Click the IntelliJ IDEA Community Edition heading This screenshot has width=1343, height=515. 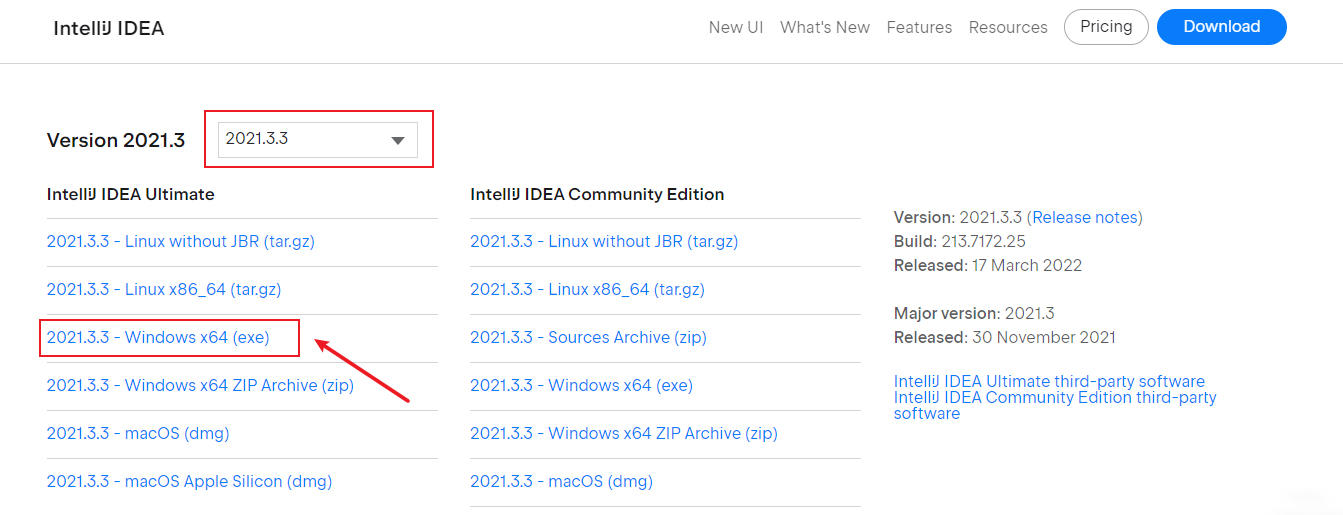point(597,194)
